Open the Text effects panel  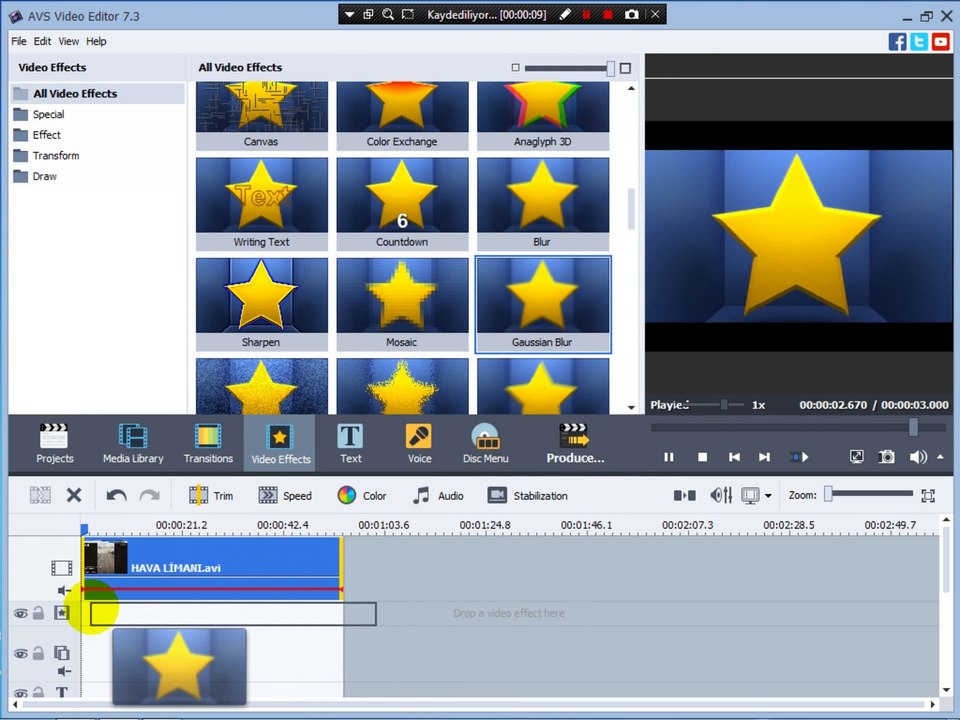pos(351,443)
